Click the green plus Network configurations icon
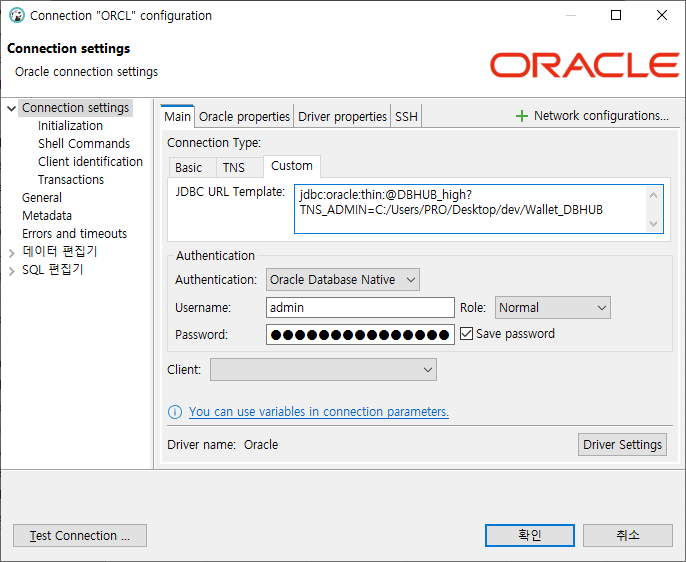686x562 pixels. 522,116
